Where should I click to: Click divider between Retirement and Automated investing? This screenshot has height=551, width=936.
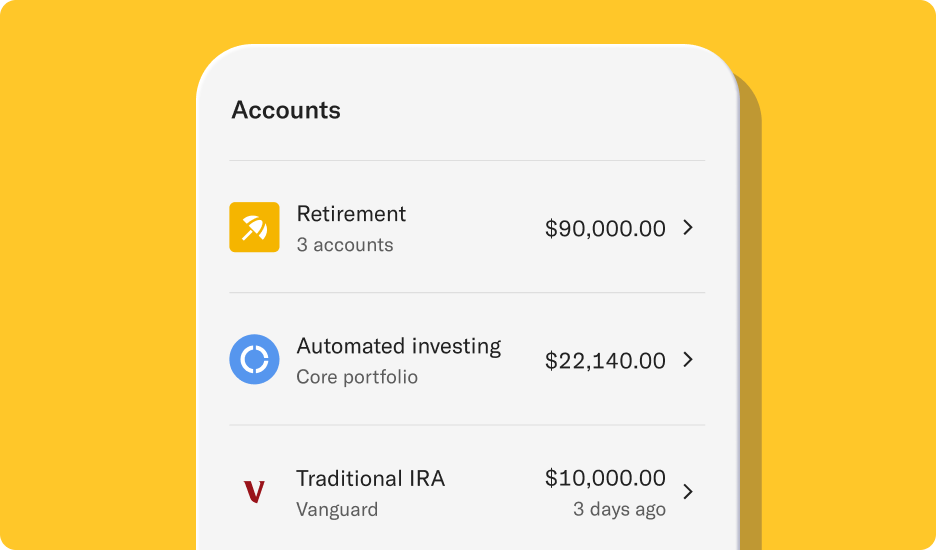[x=467, y=292]
